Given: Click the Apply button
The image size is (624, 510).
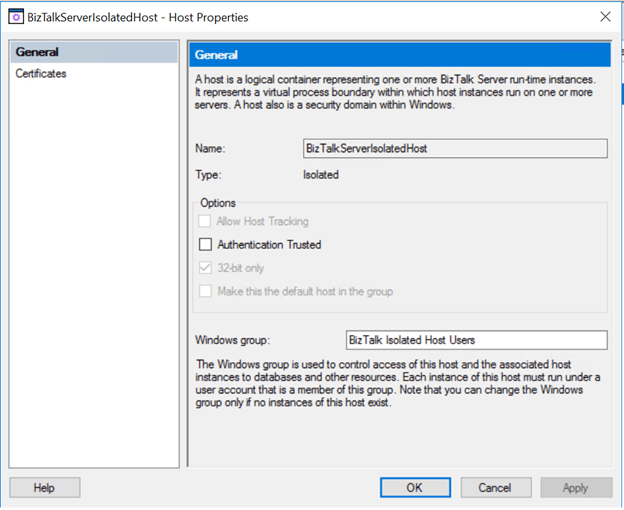Looking at the screenshot, I should click(x=576, y=488).
